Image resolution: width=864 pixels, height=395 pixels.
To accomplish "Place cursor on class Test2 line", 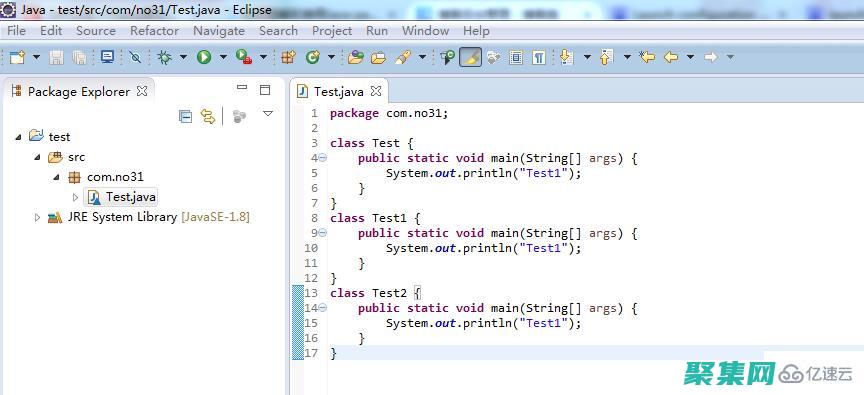I will pos(376,293).
